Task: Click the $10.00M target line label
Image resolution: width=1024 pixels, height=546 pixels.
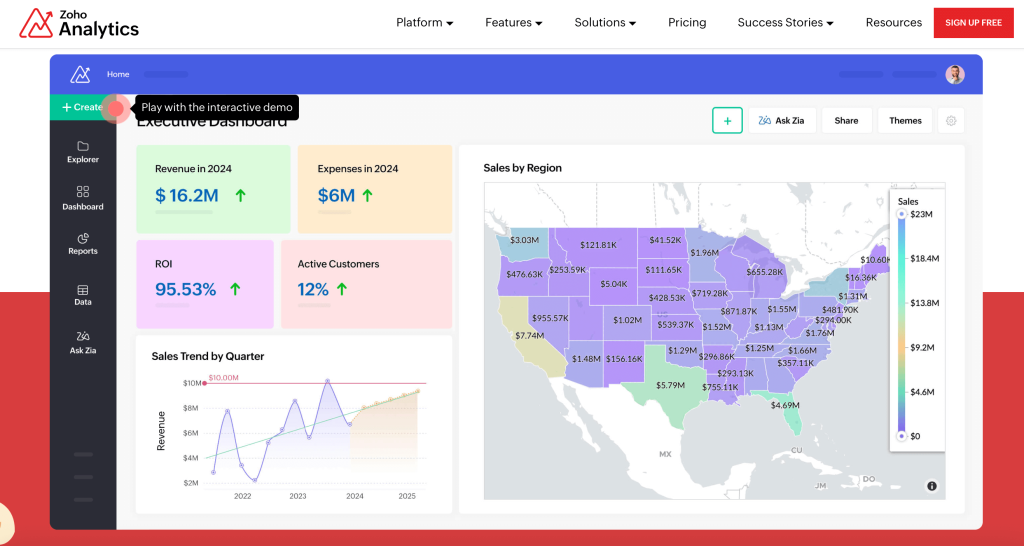Action: coord(223,377)
